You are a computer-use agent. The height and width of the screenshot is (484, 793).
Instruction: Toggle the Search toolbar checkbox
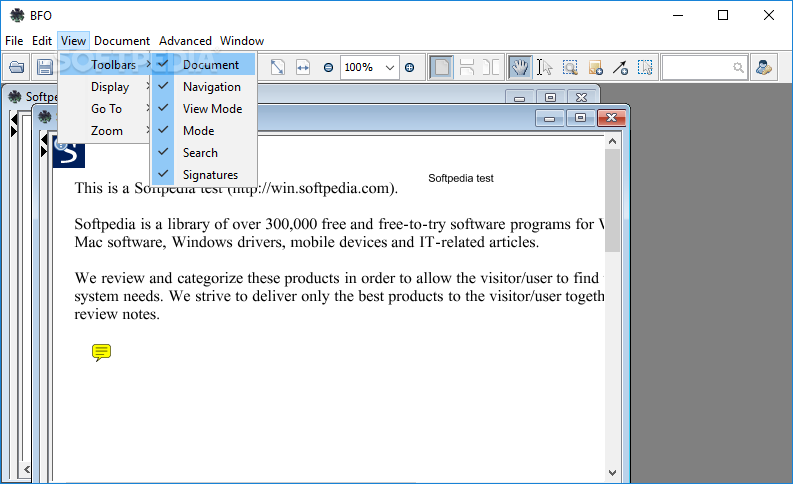204,153
